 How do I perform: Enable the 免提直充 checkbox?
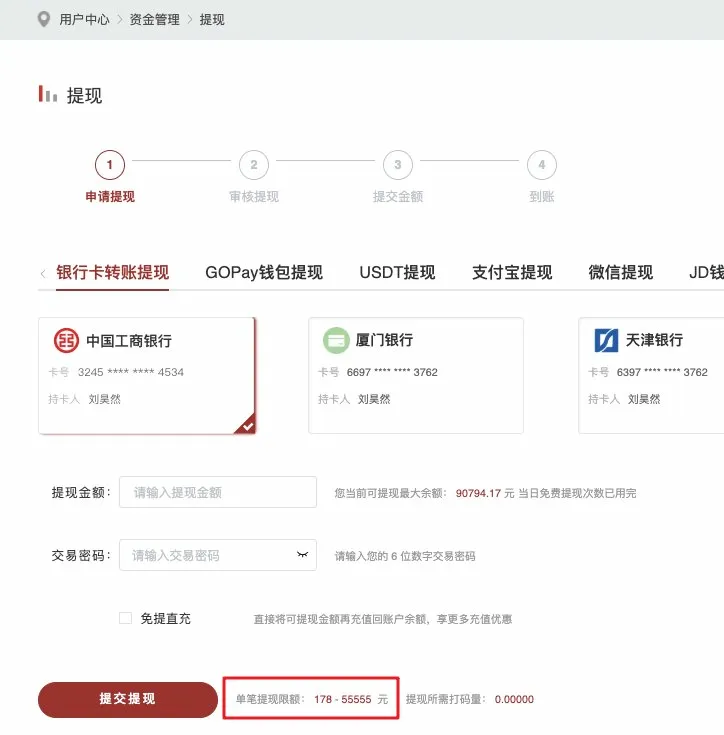tap(125, 618)
